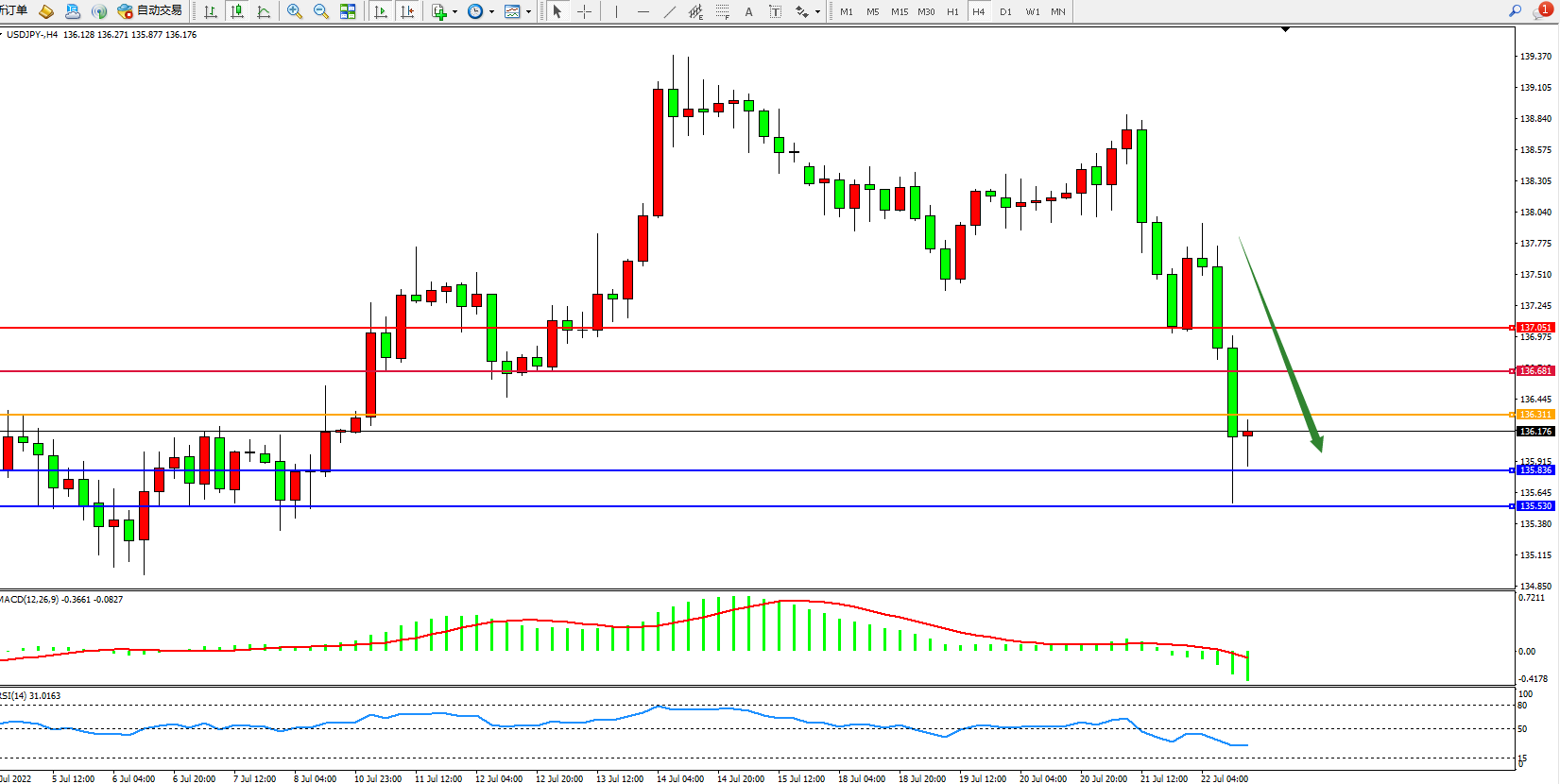Screen dimensions: 1560x784
Task: Select the trendline drawing tool
Action: [669, 11]
